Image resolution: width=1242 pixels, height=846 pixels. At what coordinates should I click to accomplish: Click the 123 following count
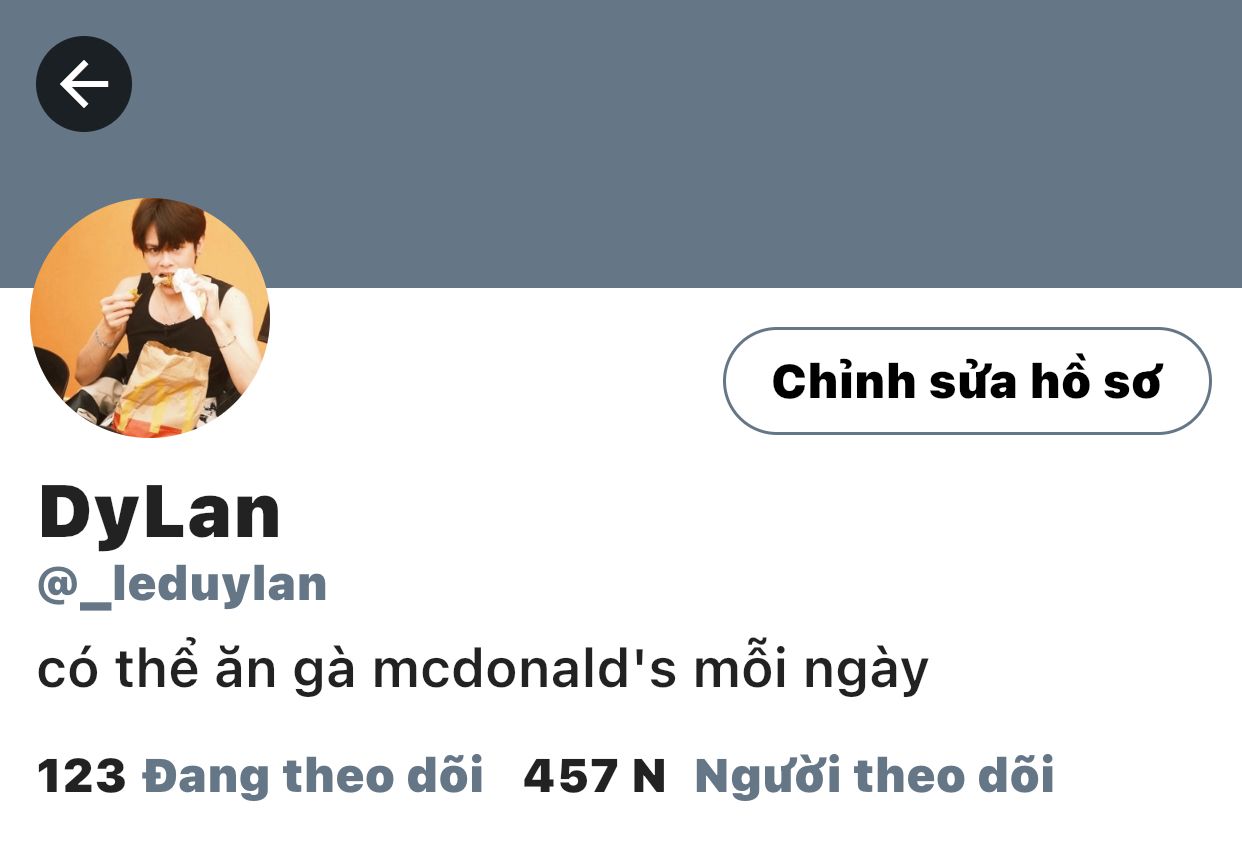82,776
